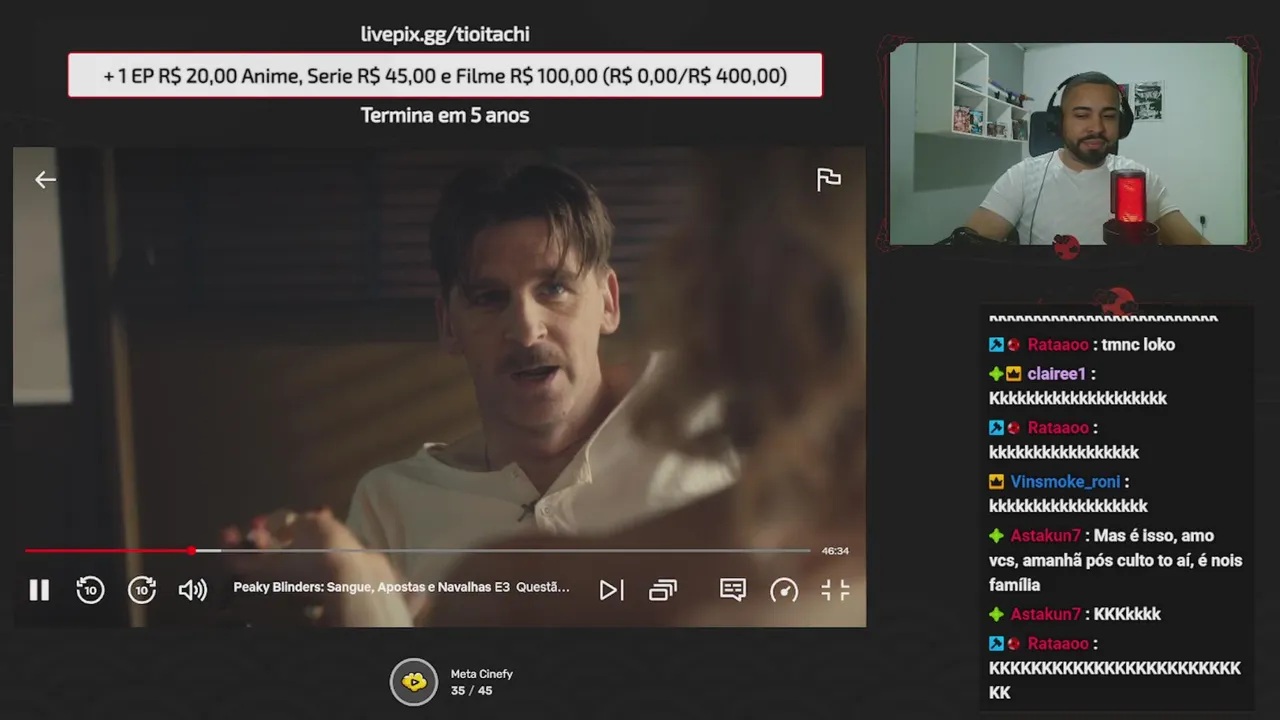Open the episodes list icon
This screenshot has height=720, width=1280.
click(663, 590)
